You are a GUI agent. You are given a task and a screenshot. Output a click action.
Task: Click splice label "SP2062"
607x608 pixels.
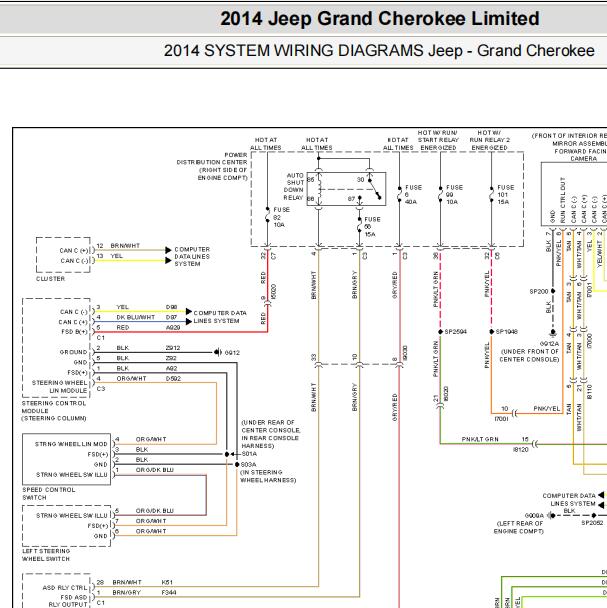[592, 523]
